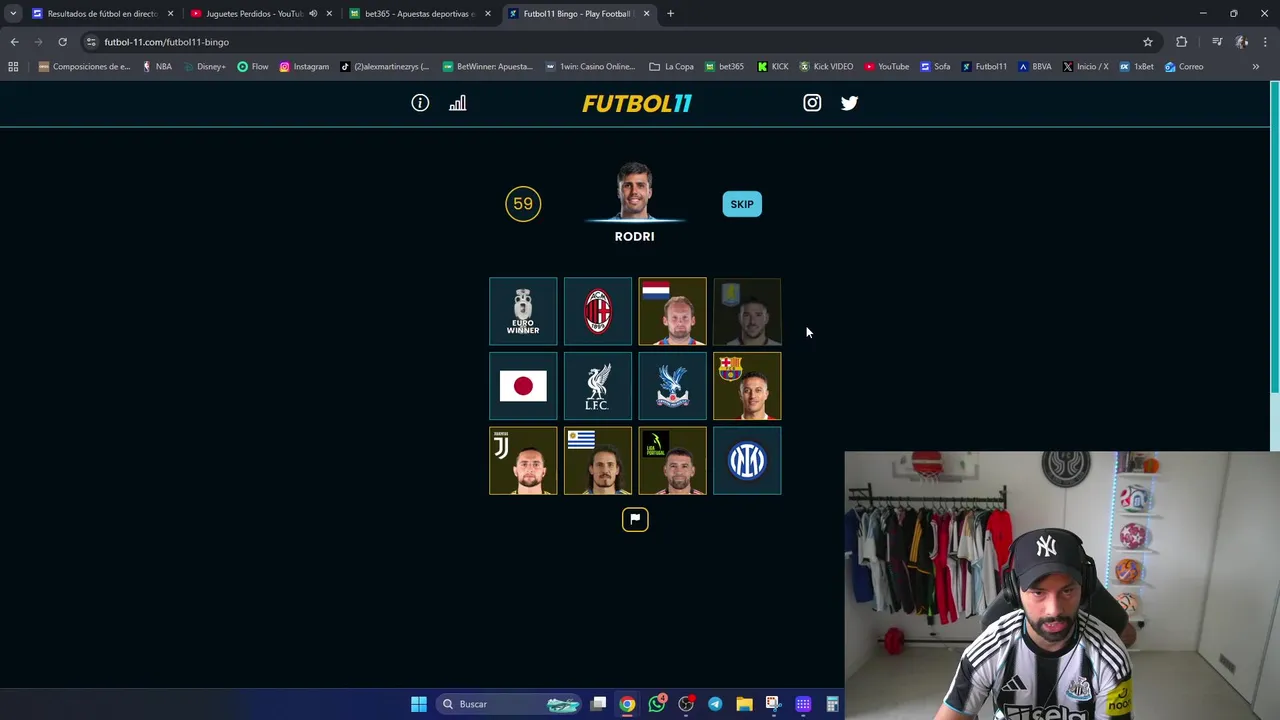Open Futbol11 Twitter bird icon
The image size is (1280, 720).
[849, 103]
